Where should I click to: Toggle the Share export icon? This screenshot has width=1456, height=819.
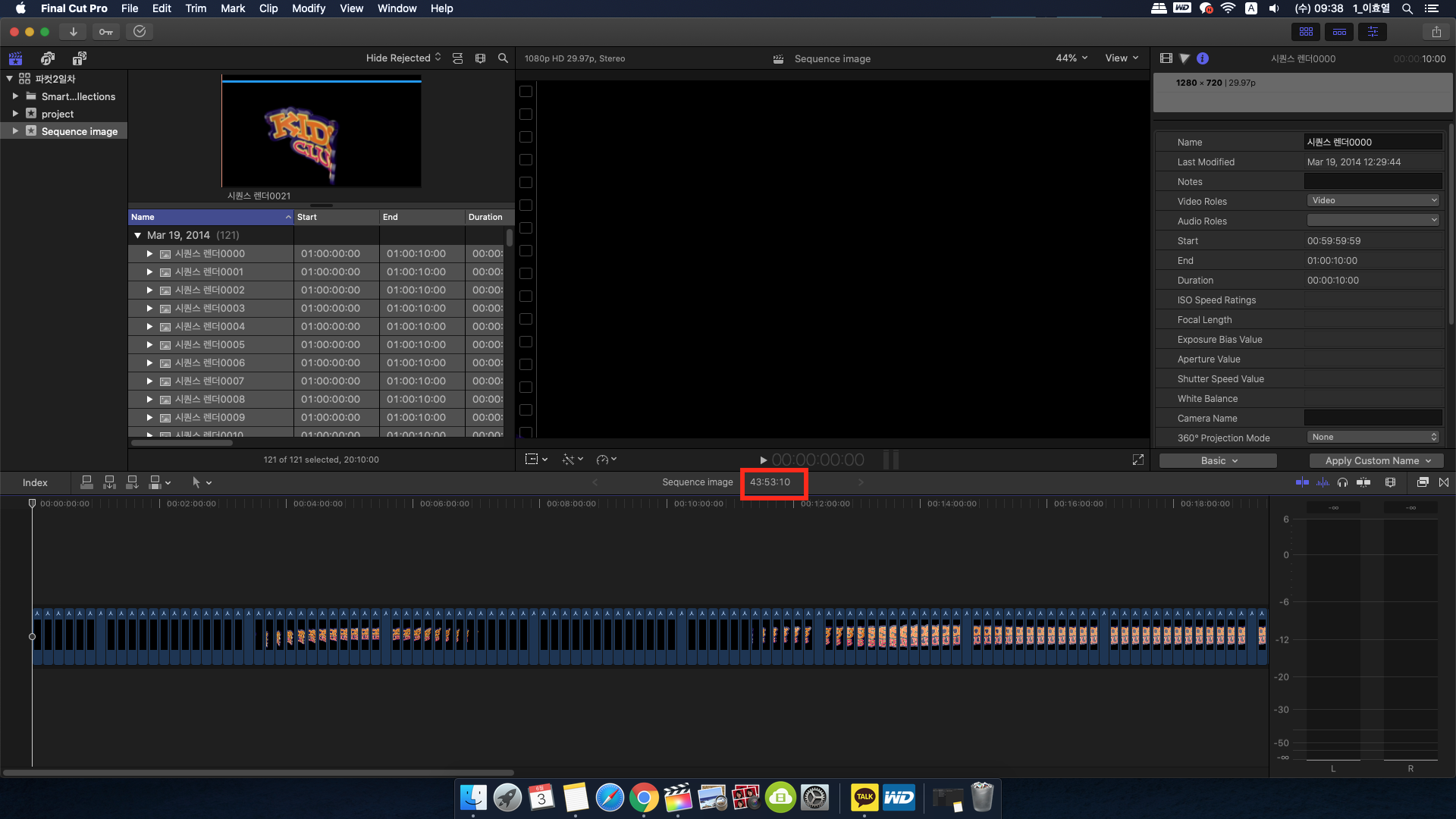1436,32
